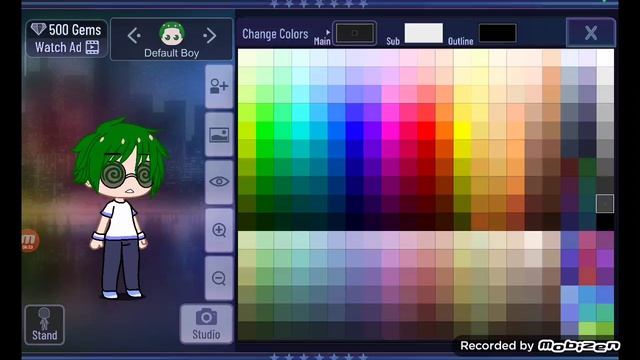Click the Change Colors title text
This screenshot has height=360, width=640.
(275, 34)
